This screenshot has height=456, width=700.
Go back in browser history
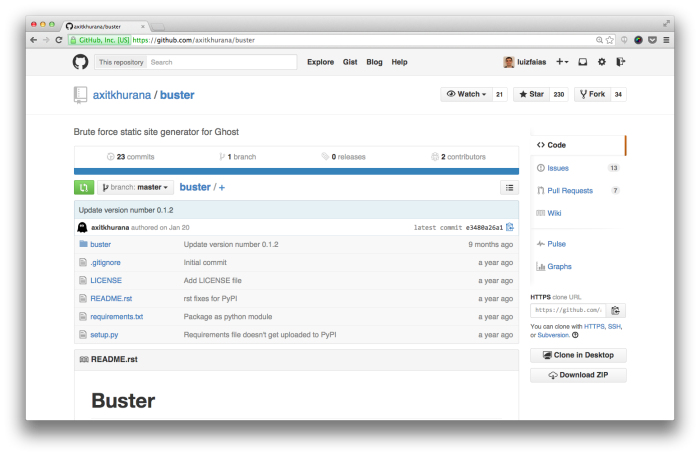(x=33, y=40)
